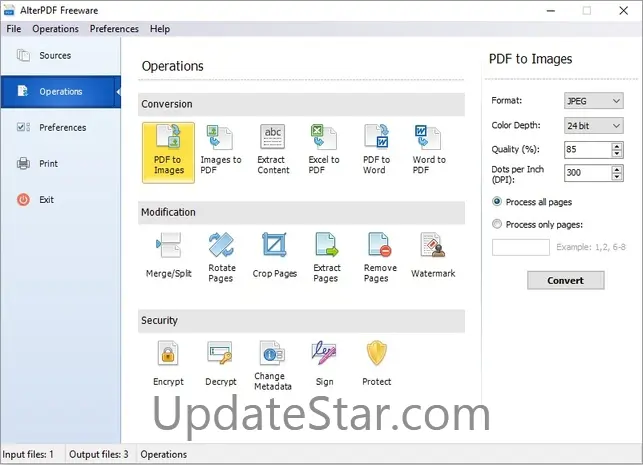Decrease DPI value with down arrow
The image size is (643, 465).
click(617, 177)
